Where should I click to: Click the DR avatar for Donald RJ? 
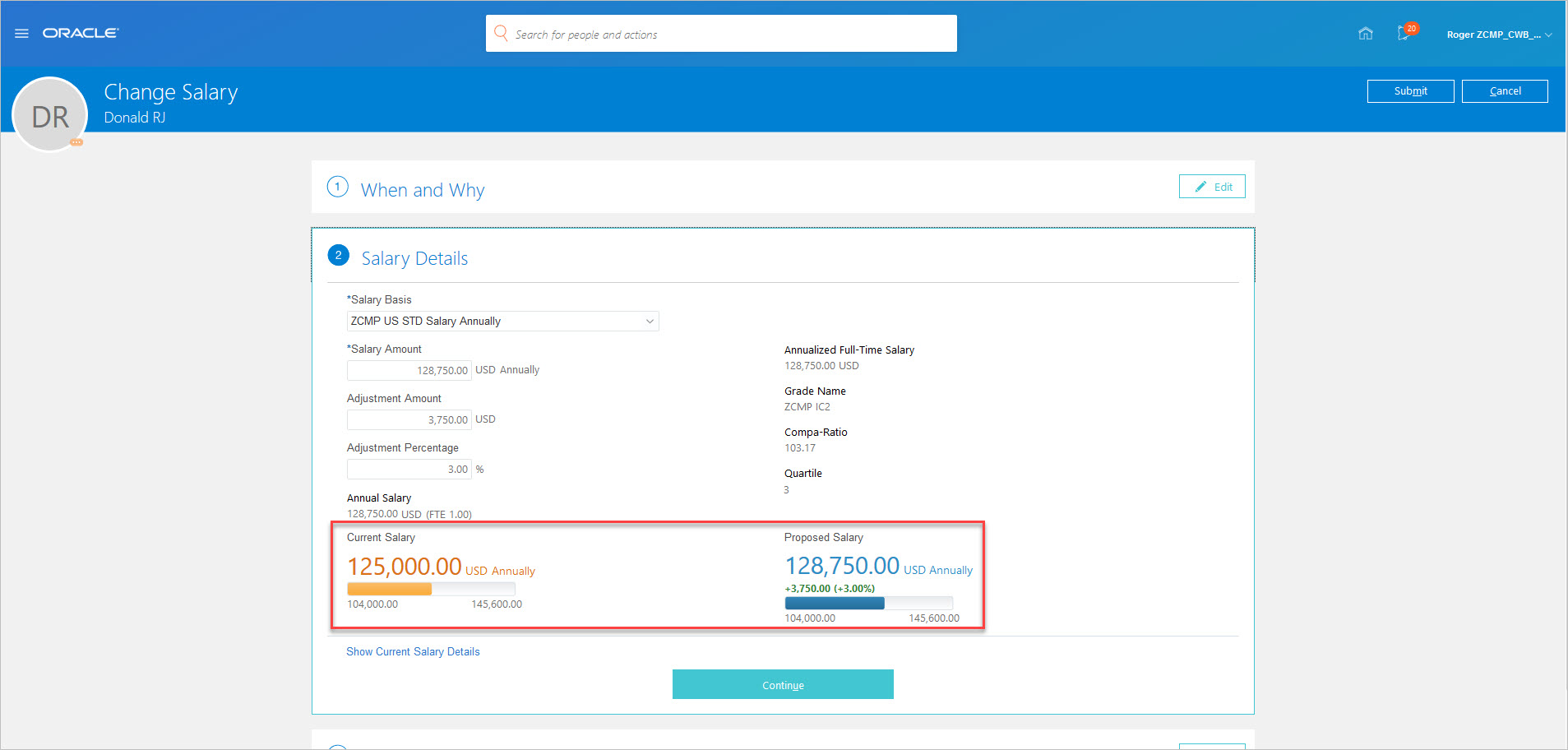tap(50, 115)
